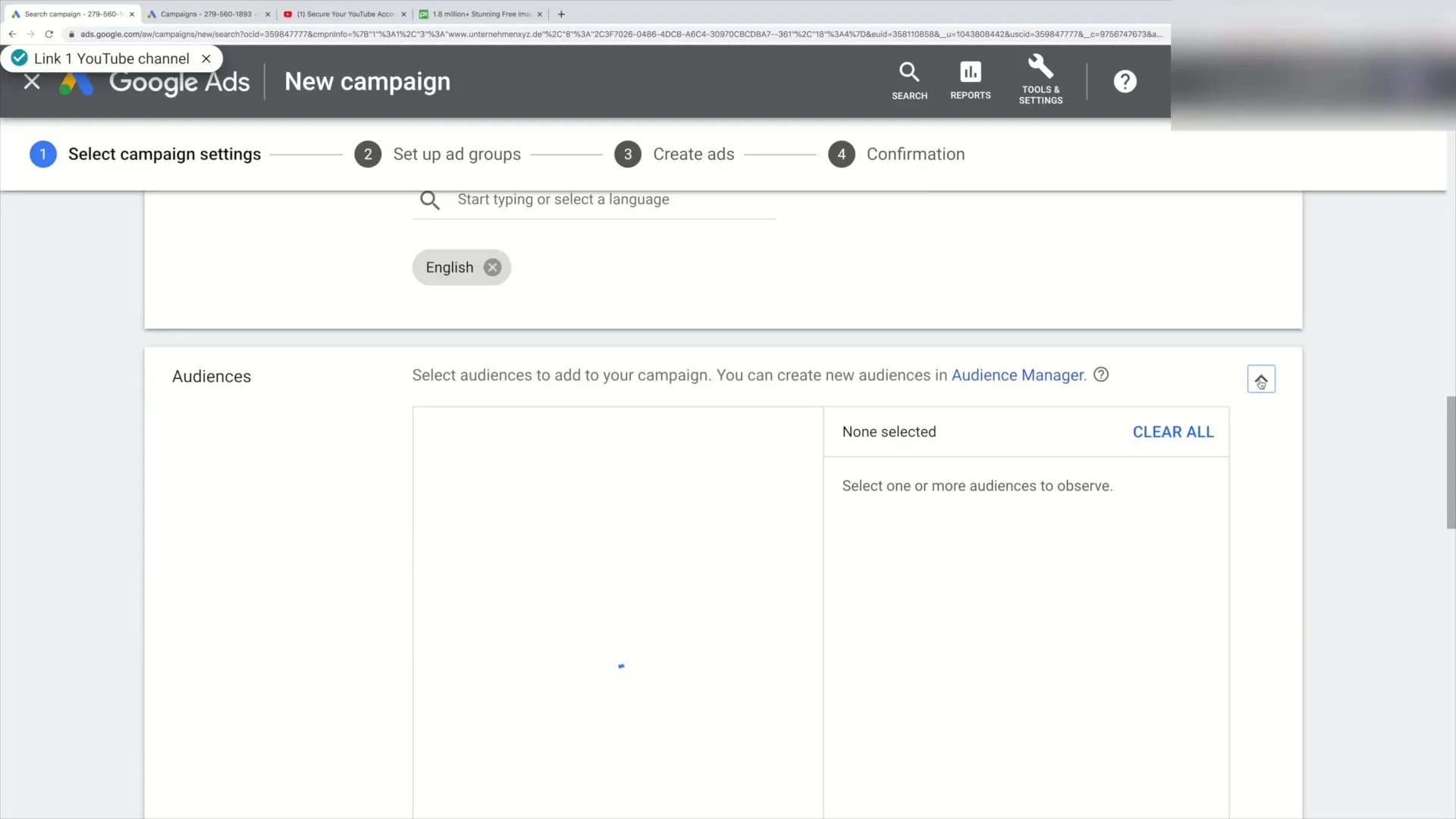Close the Campaigns browser tab

coord(268,14)
